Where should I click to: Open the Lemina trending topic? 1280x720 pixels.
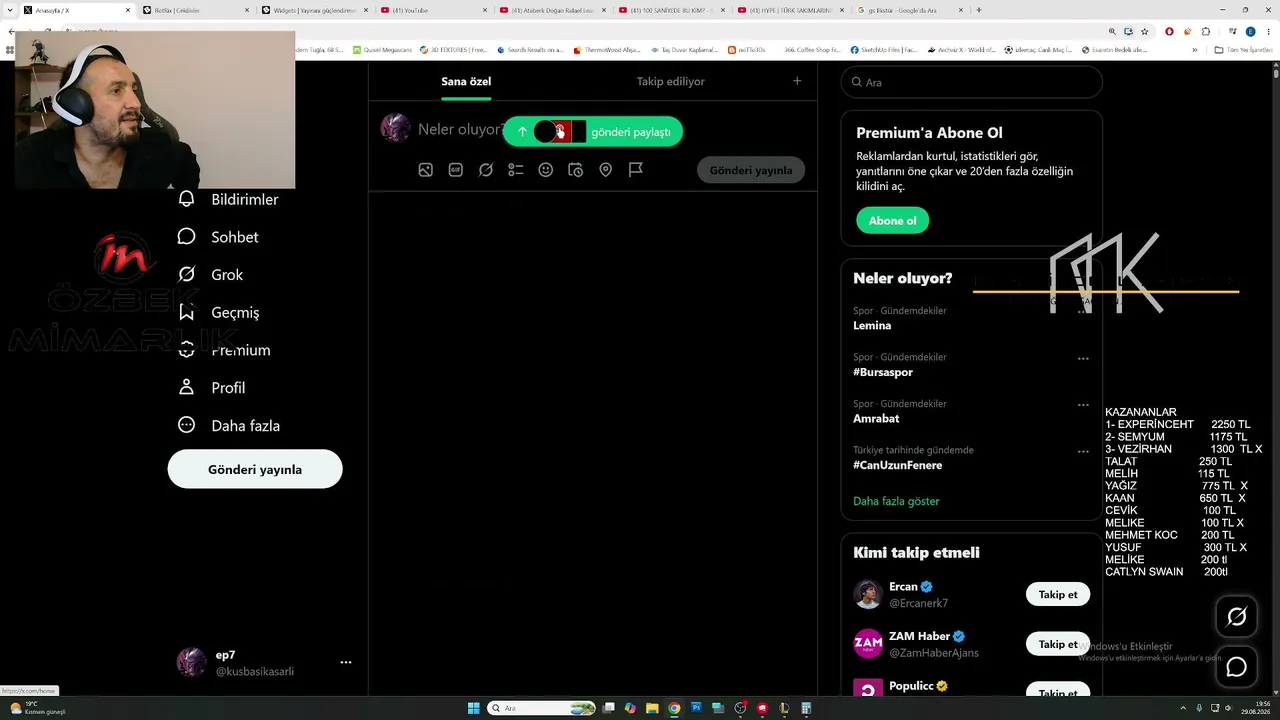[872, 326]
